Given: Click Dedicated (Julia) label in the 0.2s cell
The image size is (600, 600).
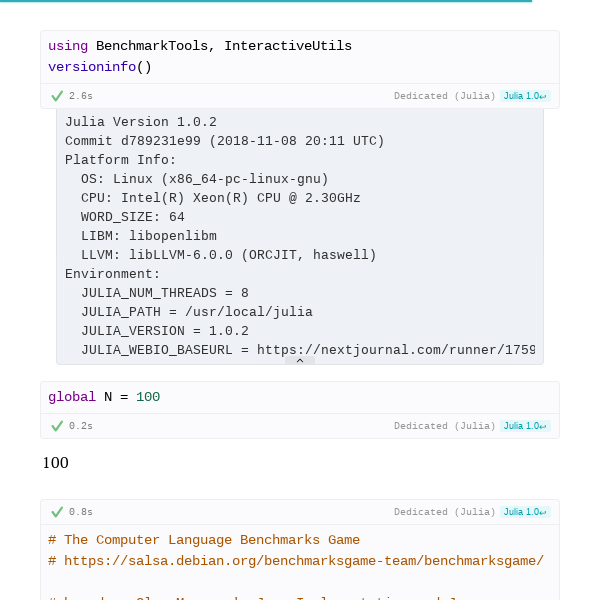Looking at the screenshot, I should 445,426.
